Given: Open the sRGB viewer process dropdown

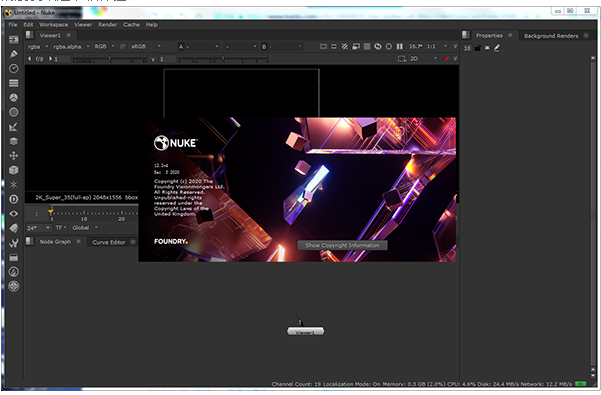Looking at the screenshot, I should (x=146, y=46).
